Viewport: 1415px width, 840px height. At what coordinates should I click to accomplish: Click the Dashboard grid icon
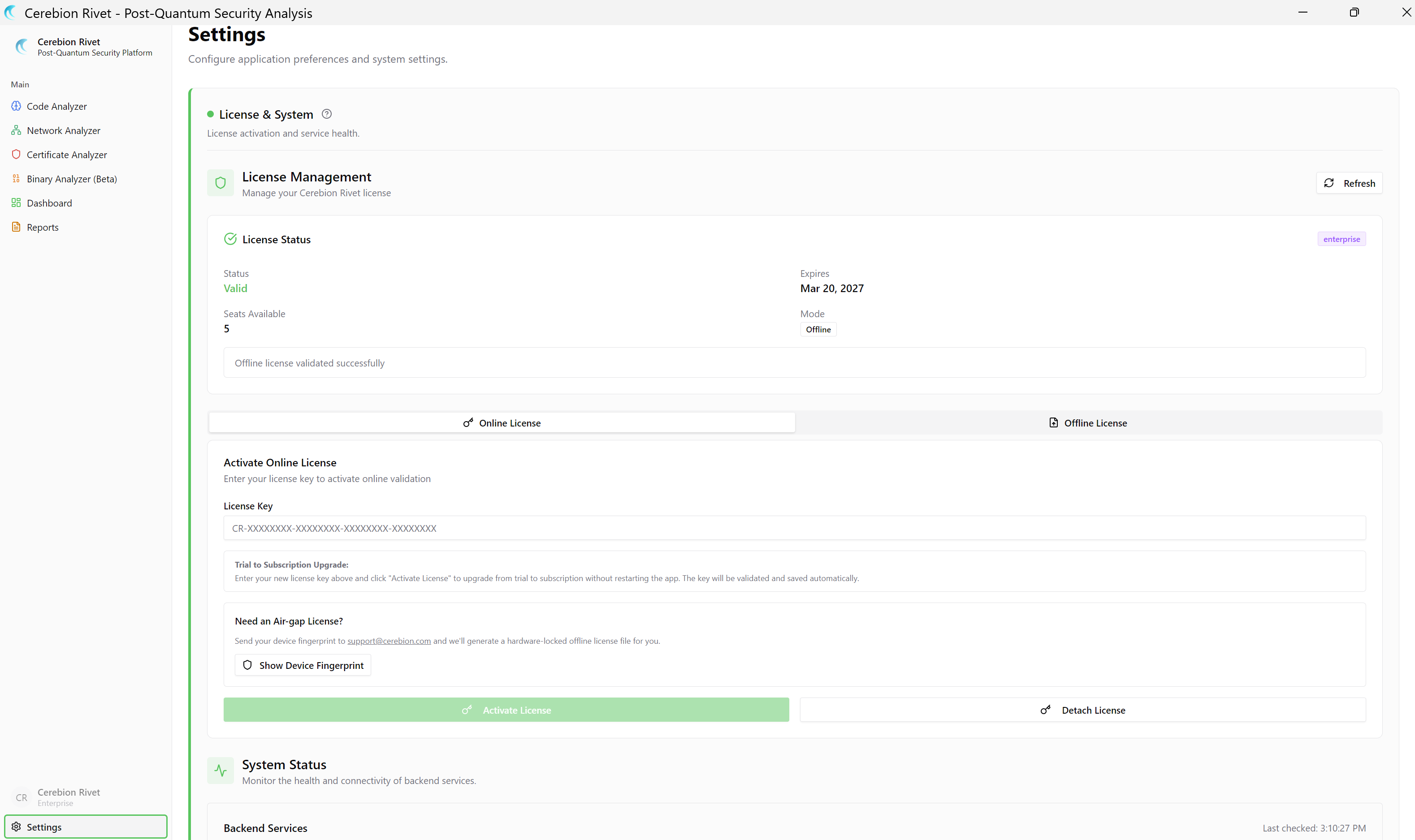coord(16,202)
